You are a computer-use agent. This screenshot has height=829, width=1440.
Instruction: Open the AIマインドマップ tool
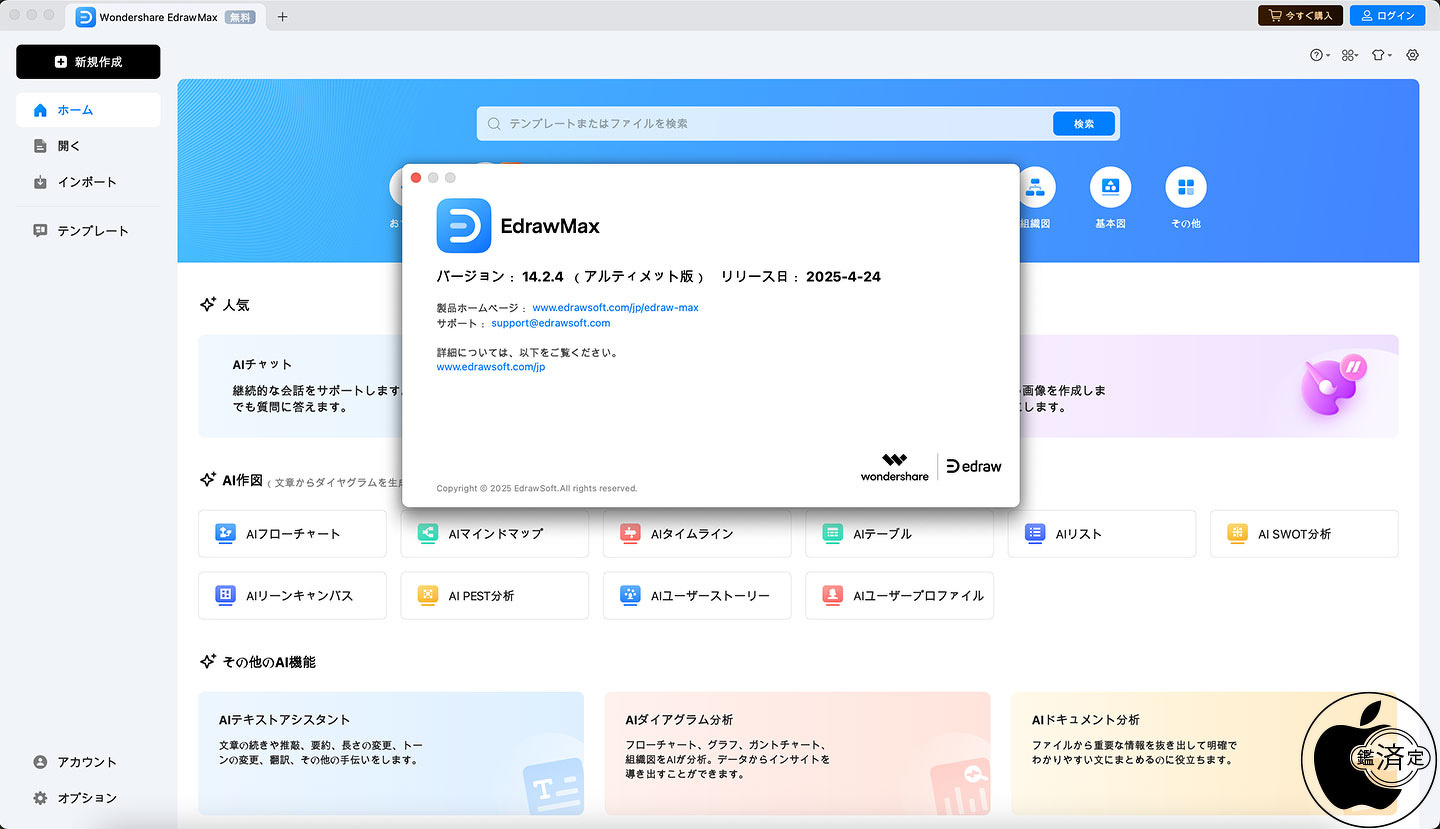point(494,534)
